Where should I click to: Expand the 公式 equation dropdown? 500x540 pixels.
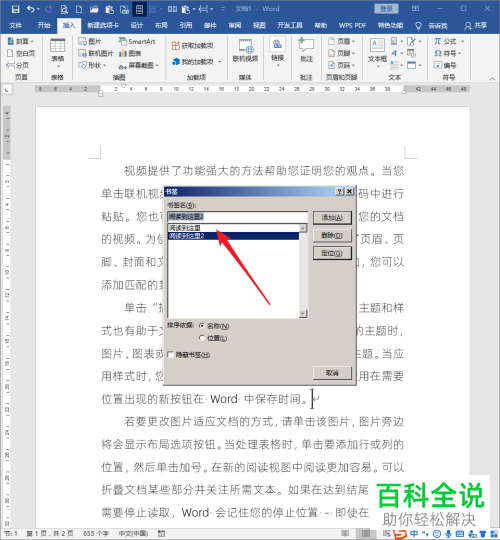pos(462,41)
